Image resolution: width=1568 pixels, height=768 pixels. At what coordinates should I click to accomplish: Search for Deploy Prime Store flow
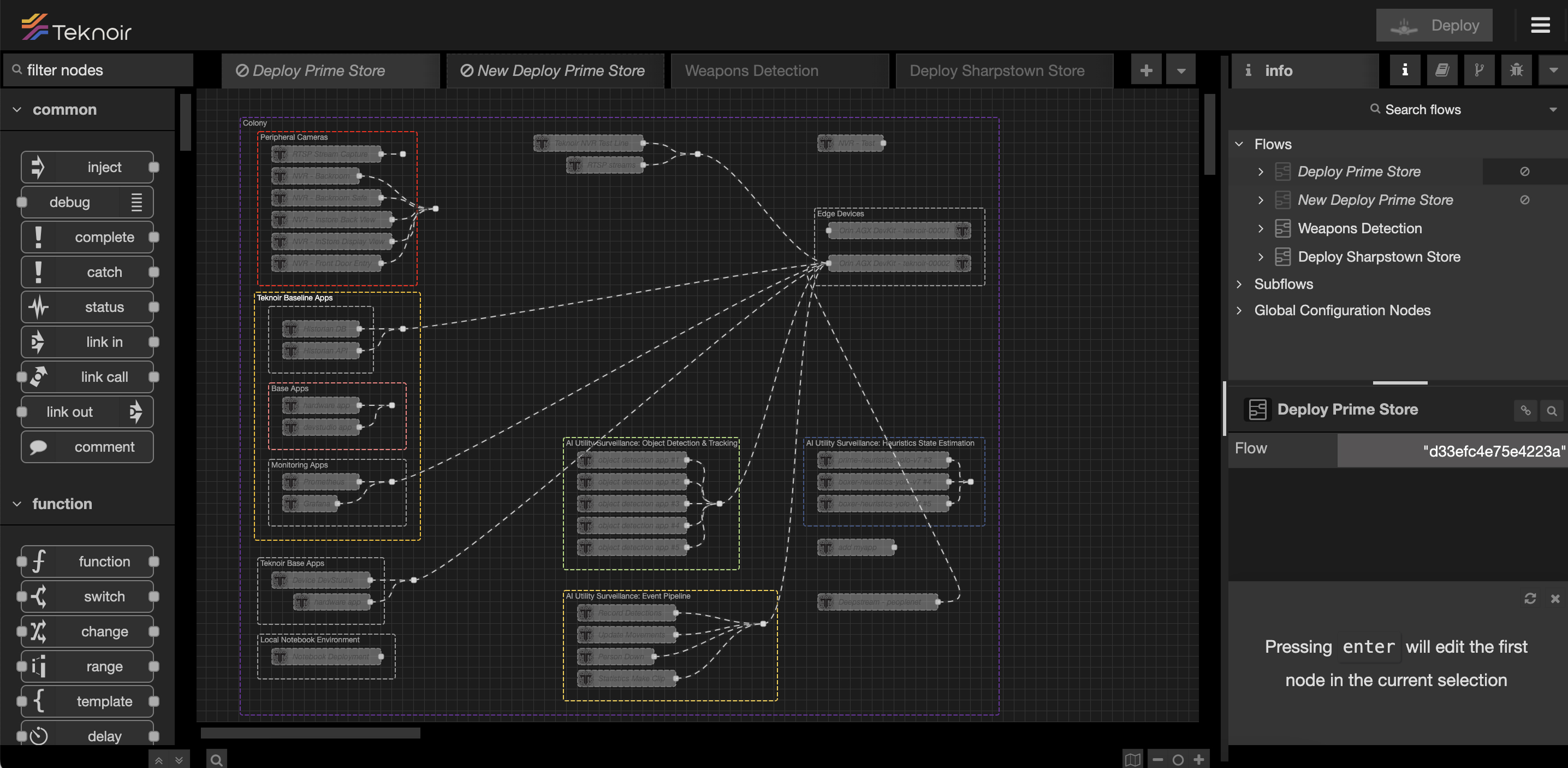click(x=1552, y=411)
